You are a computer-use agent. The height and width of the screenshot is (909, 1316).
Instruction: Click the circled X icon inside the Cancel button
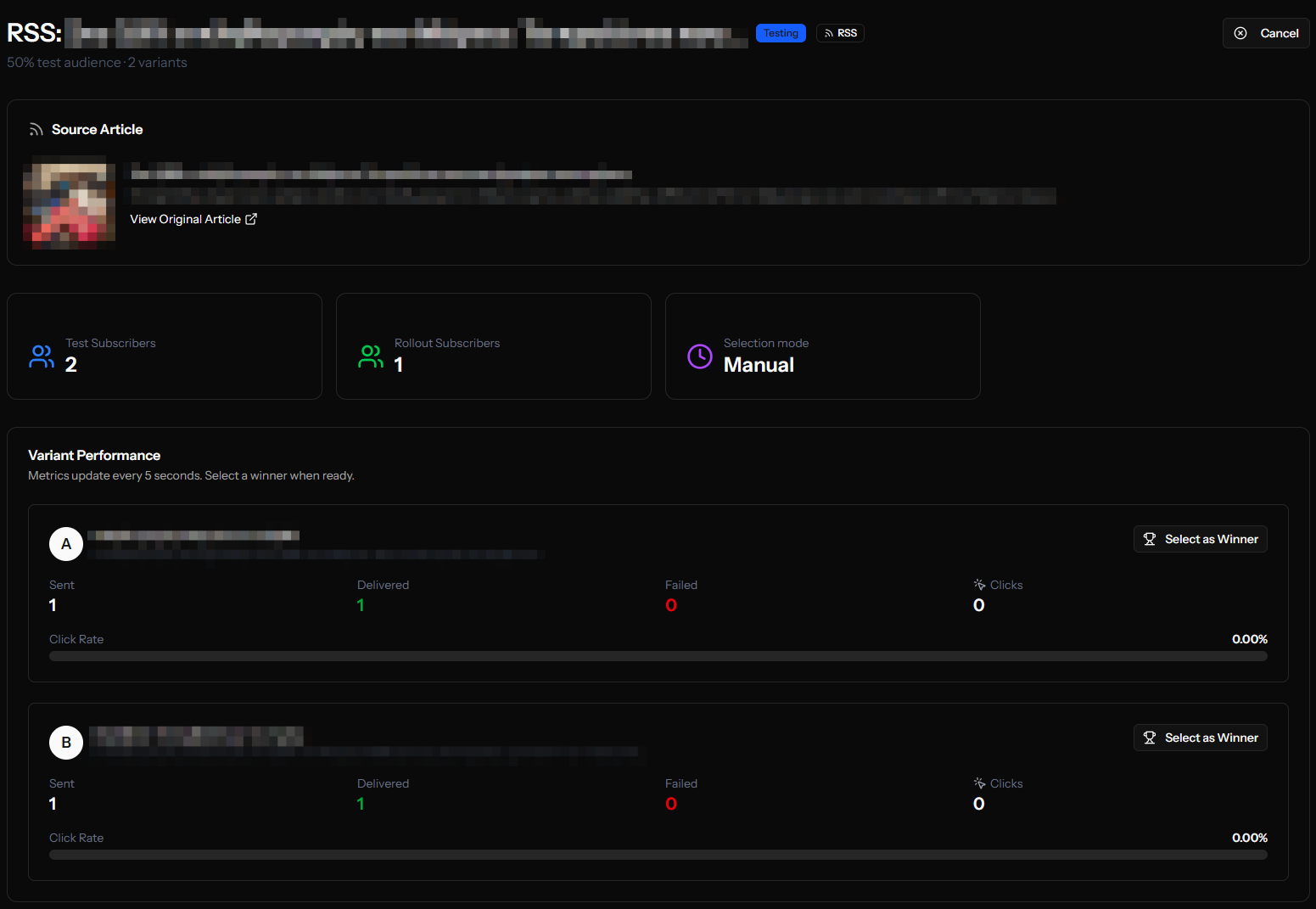pyautogui.click(x=1240, y=32)
